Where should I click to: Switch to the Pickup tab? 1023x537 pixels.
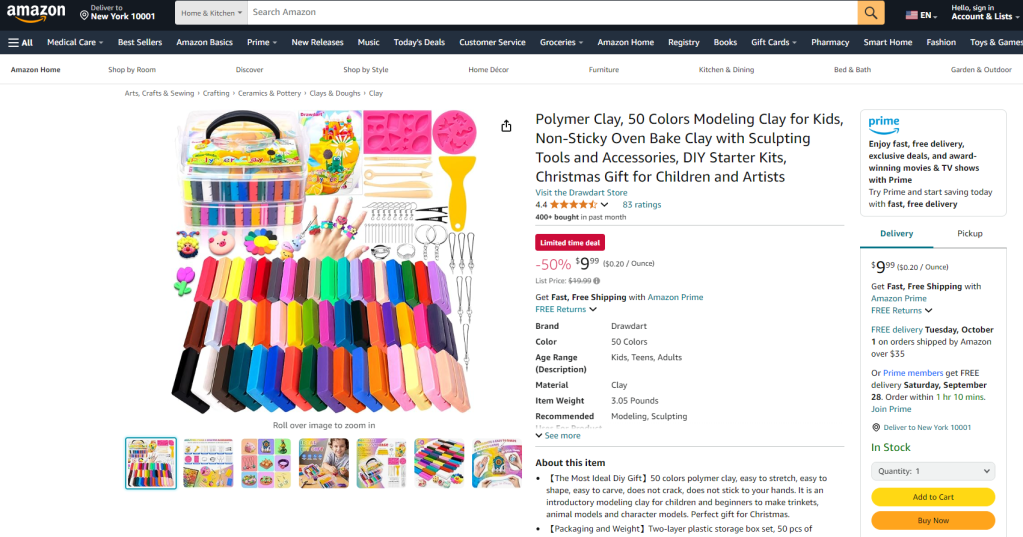tap(969, 233)
